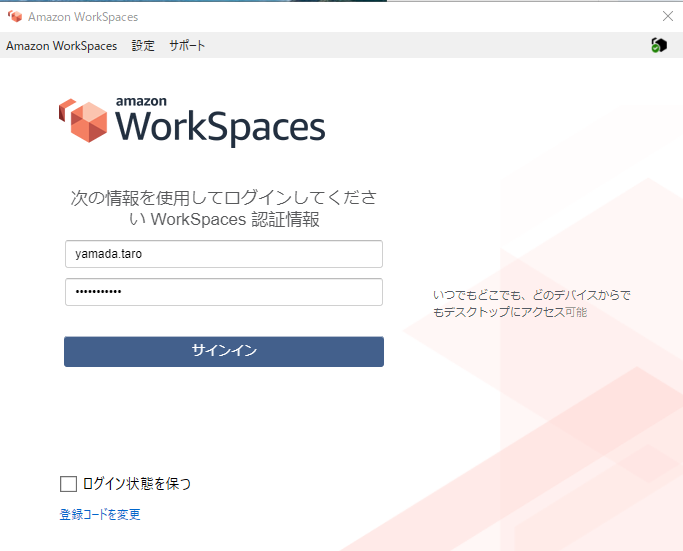Open the Amazon WorkSpaces menu

[61, 46]
